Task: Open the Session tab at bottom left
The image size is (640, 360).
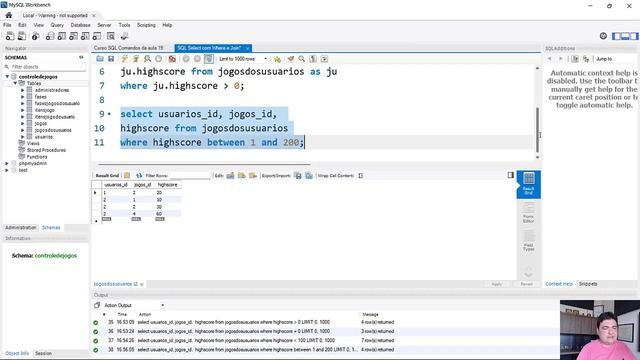Action: pyautogui.click(x=43, y=353)
